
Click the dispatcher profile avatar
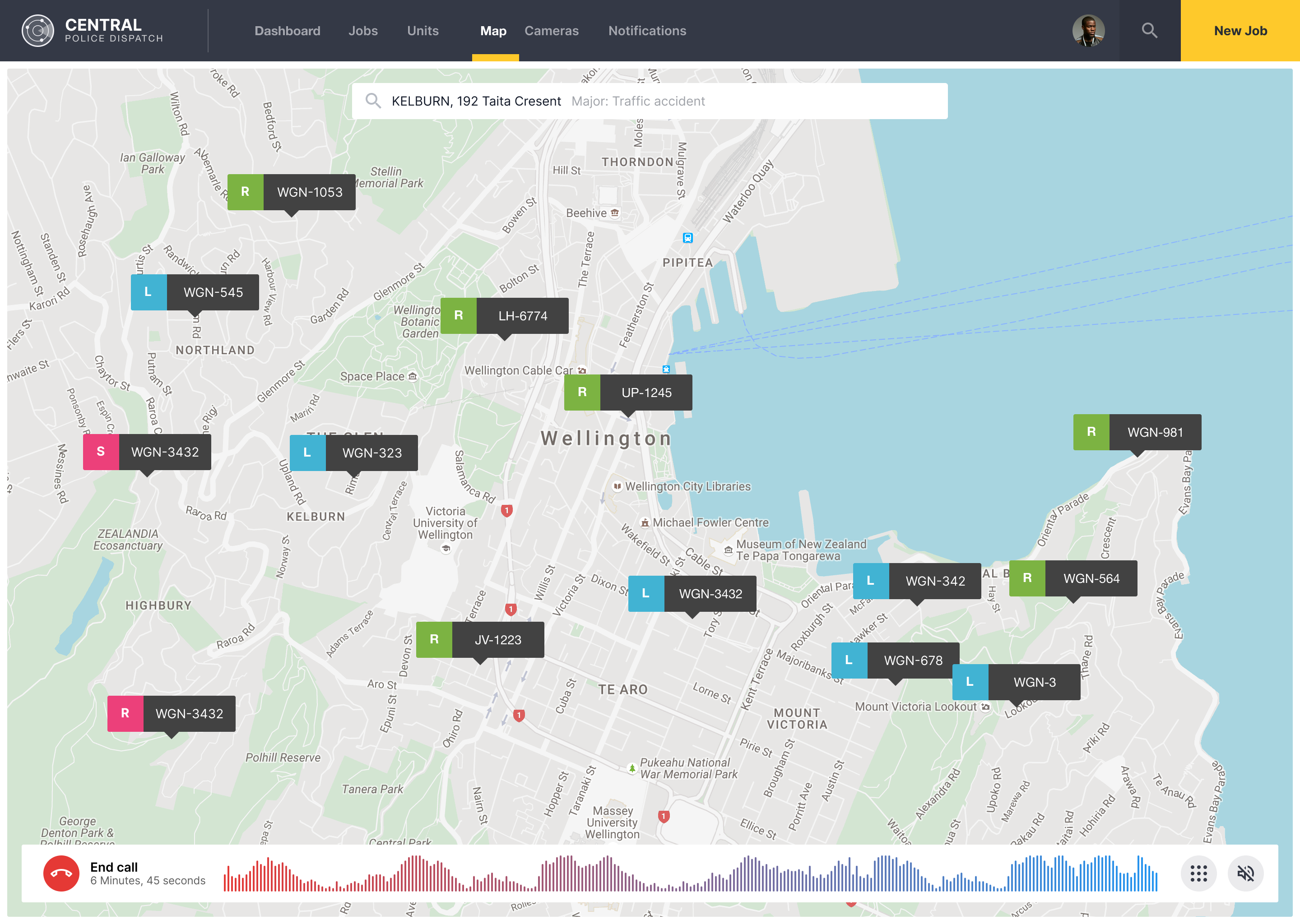point(1090,30)
